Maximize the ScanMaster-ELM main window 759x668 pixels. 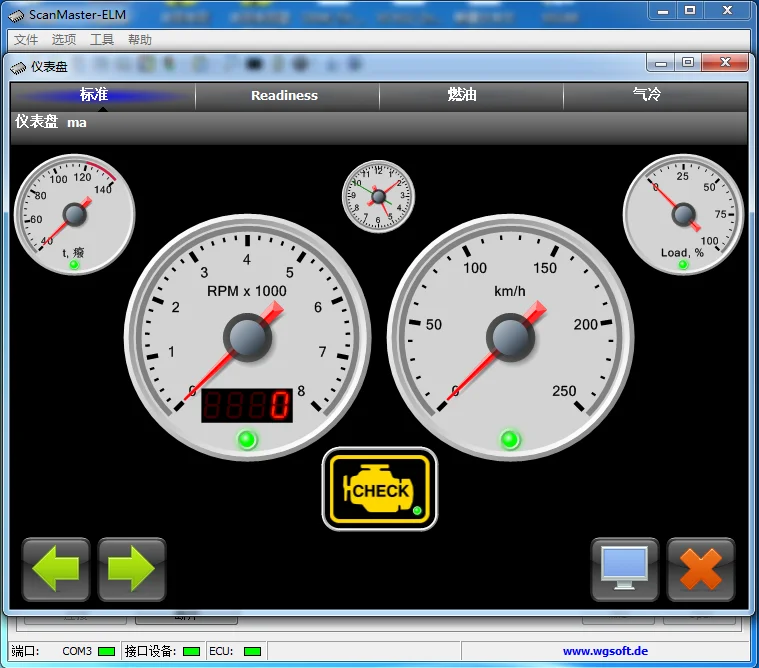point(690,11)
